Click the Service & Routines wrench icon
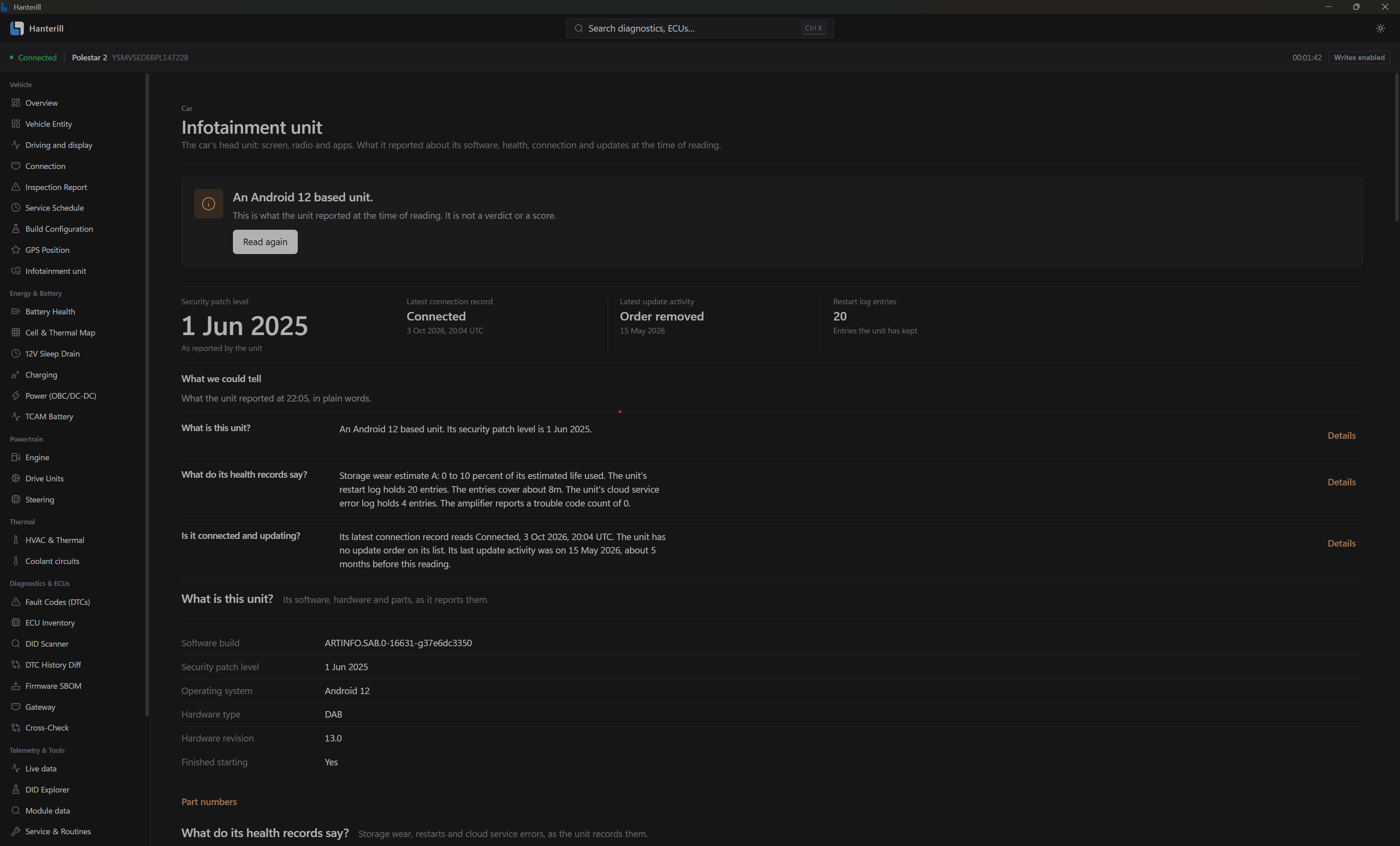 [16, 831]
